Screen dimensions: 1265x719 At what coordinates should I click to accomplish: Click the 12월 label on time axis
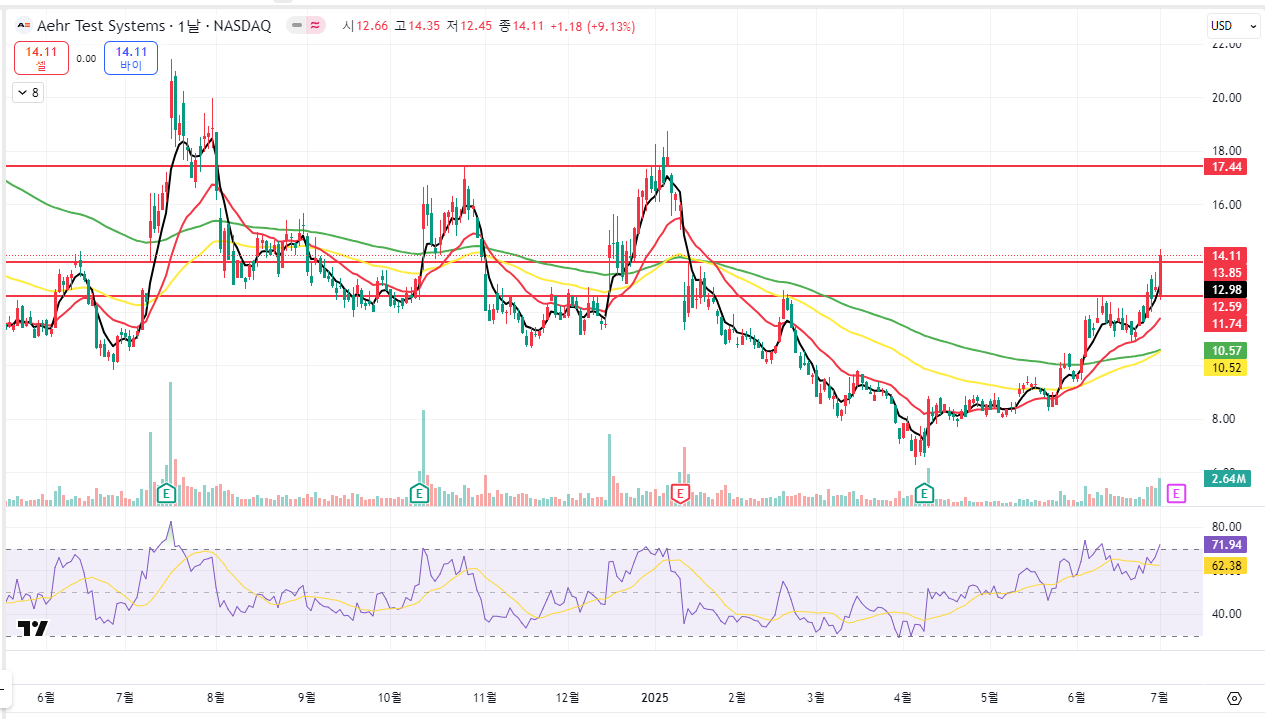pos(567,697)
